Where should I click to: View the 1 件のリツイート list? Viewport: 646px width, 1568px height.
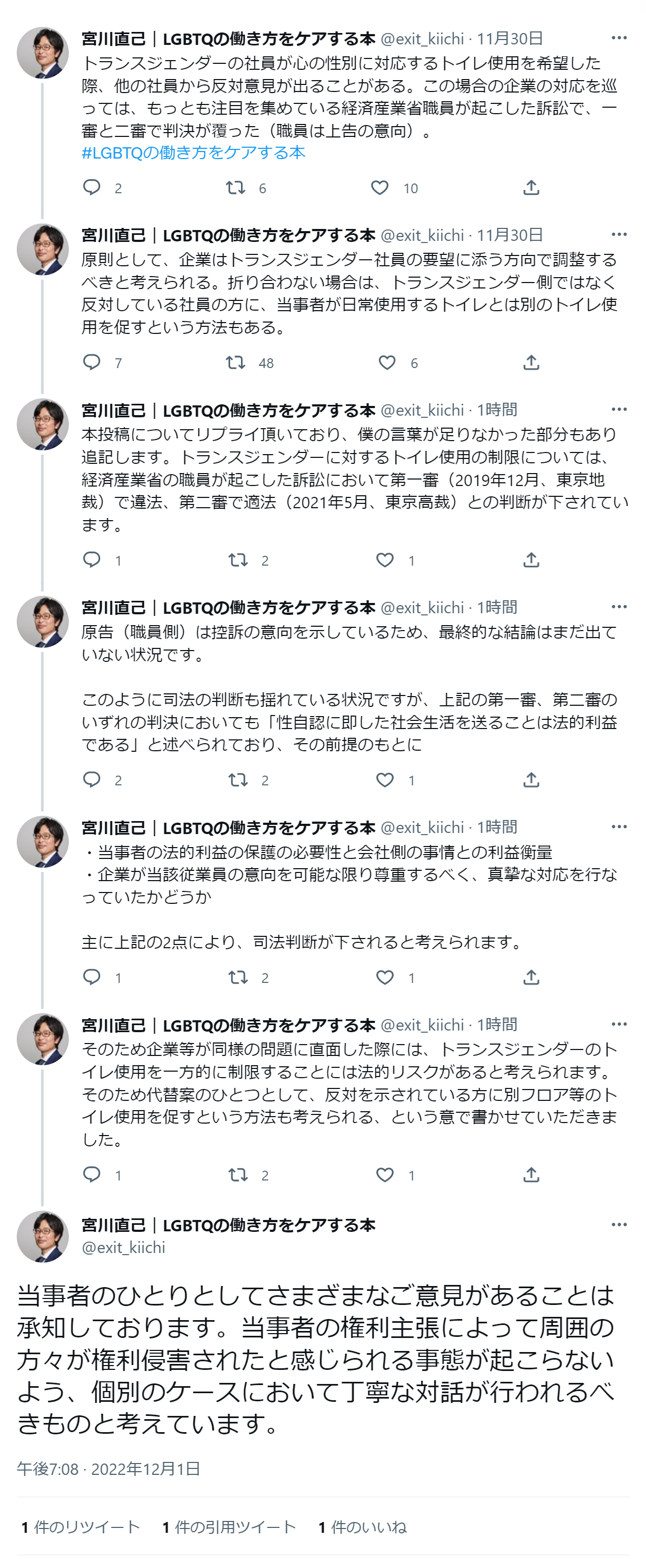(80, 1527)
